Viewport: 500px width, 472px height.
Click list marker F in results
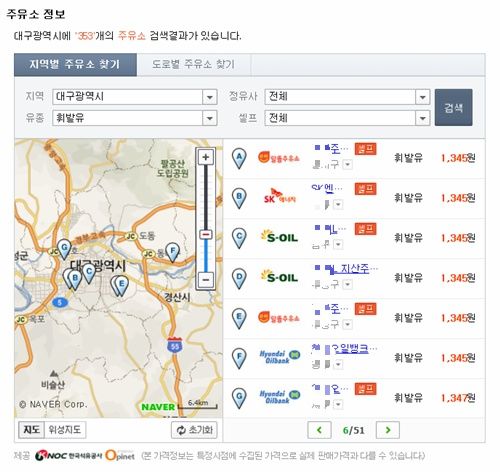[x=239, y=358]
